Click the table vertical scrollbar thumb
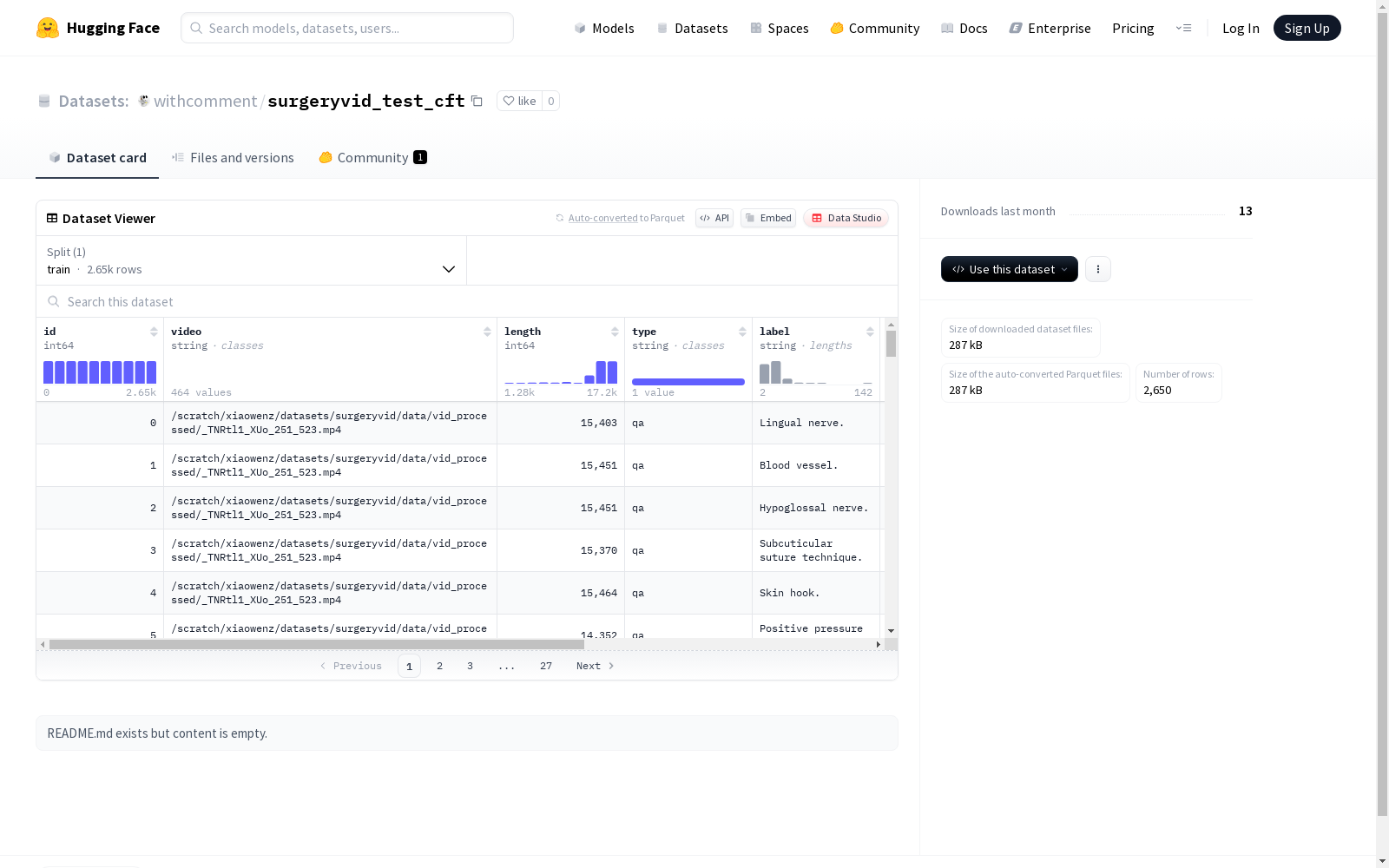 point(891,344)
